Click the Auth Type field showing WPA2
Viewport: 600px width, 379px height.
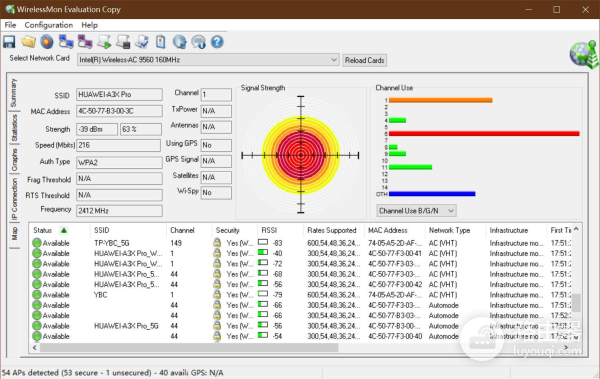point(119,162)
